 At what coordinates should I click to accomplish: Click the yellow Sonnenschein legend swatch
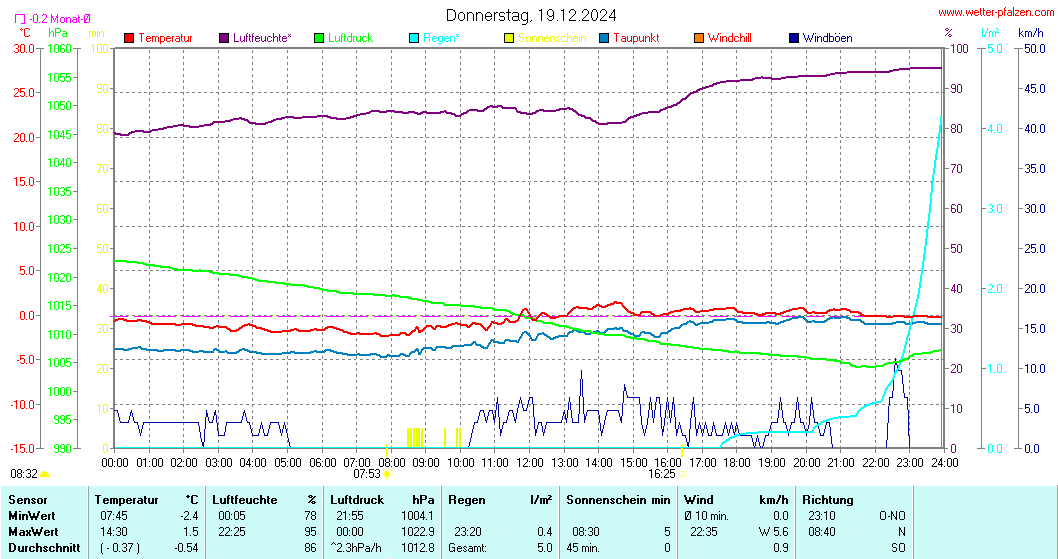click(509, 38)
